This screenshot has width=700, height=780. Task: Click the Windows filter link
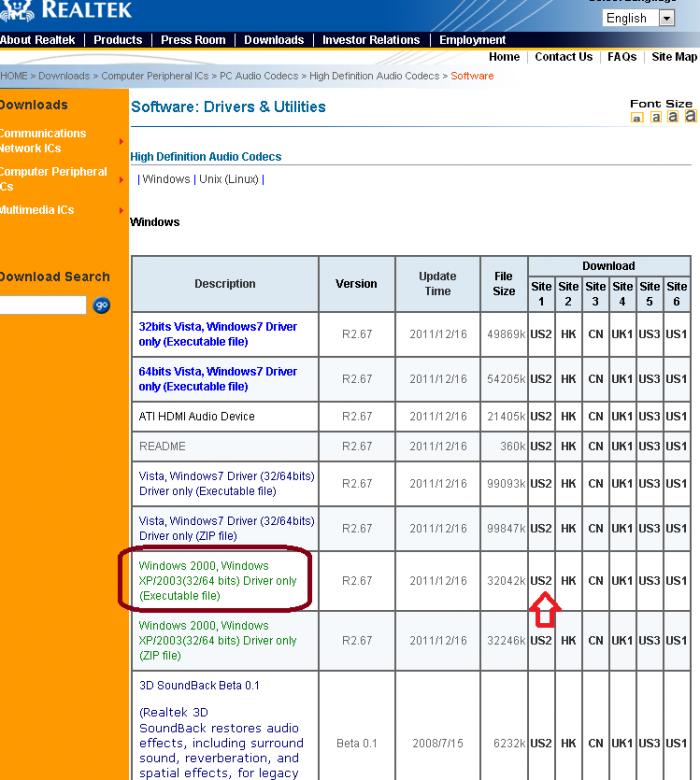coord(166,179)
